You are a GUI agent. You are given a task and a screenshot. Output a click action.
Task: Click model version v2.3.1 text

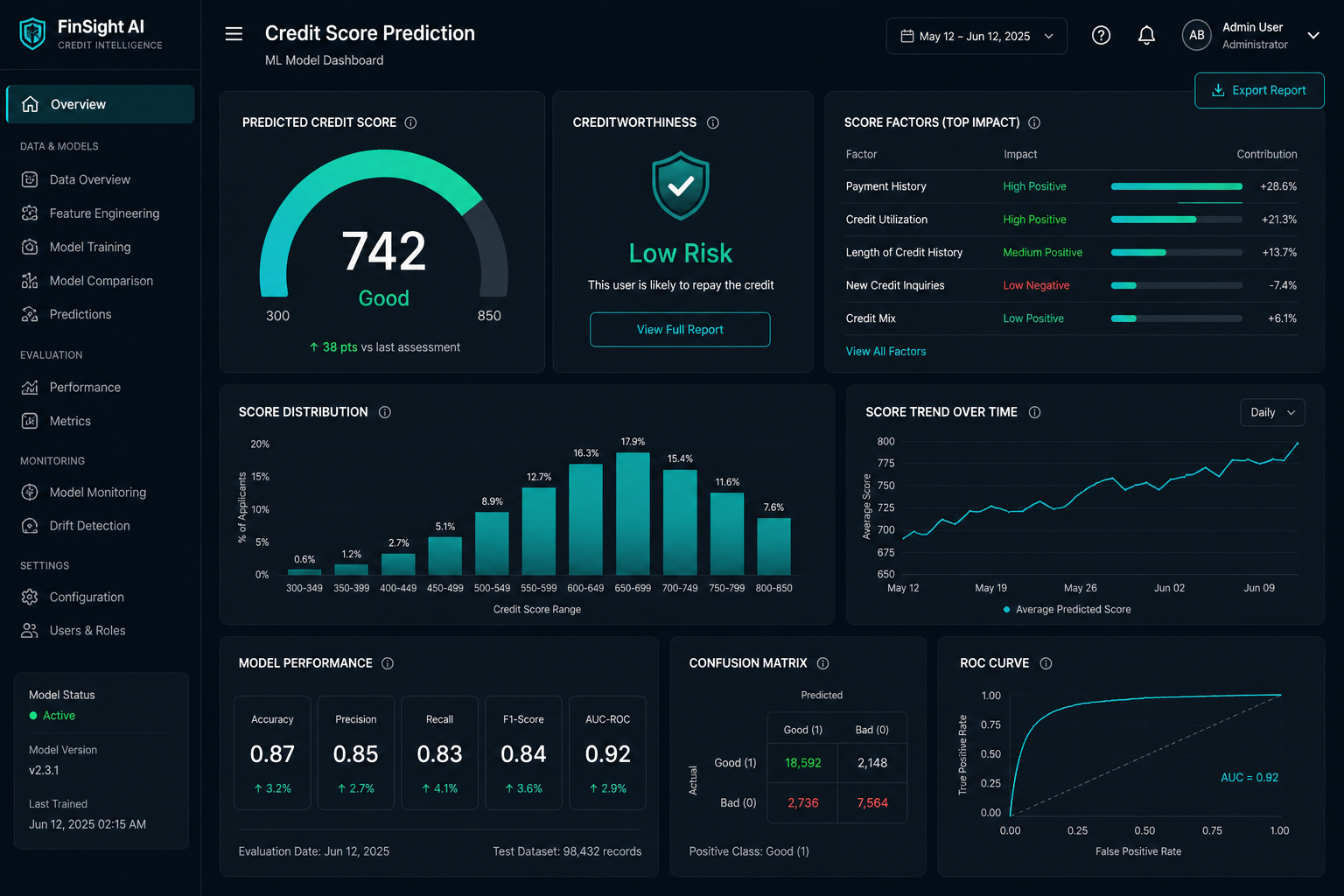coord(44,770)
